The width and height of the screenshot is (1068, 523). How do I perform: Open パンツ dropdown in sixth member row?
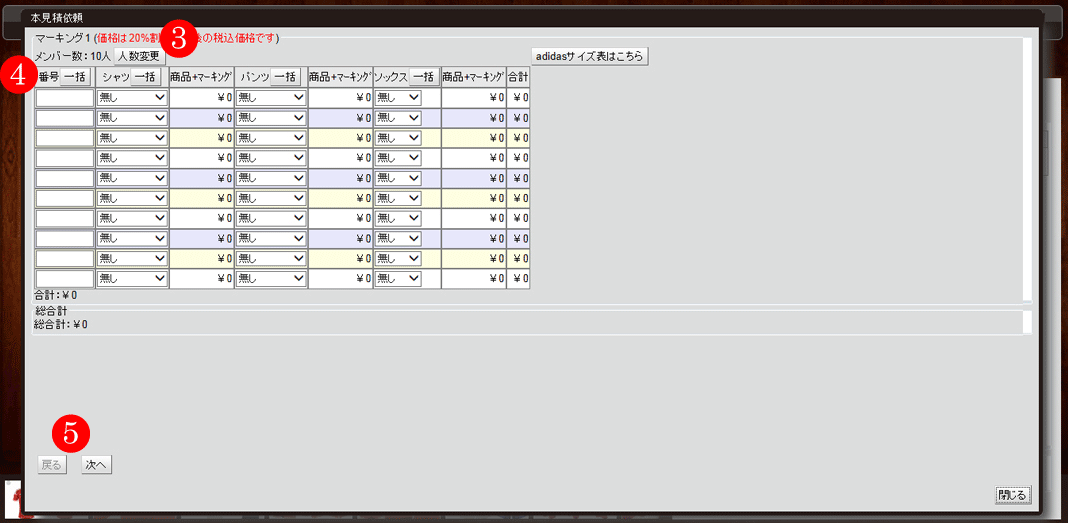pos(271,198)
